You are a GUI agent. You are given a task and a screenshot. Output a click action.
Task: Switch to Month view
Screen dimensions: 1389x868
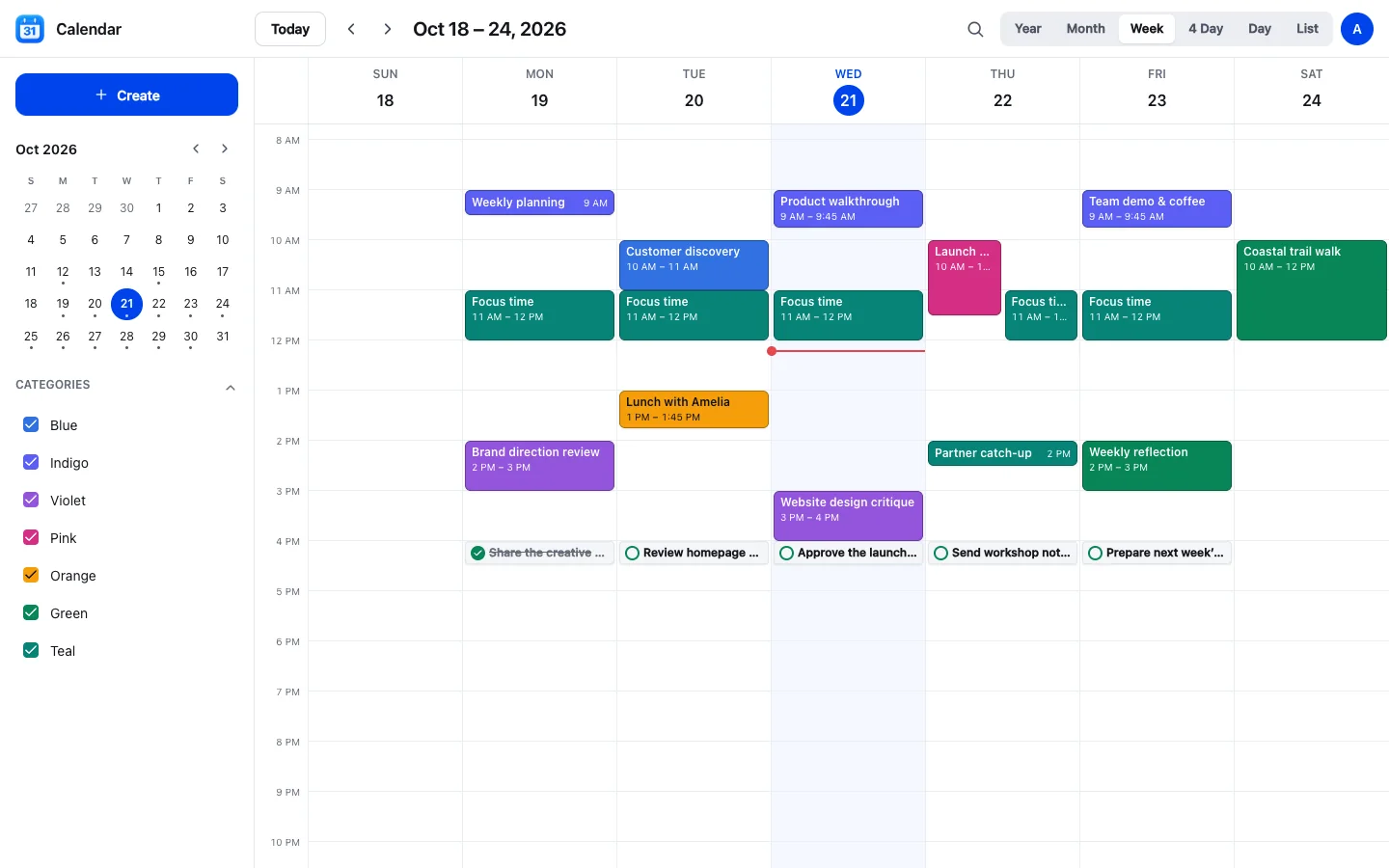coord(1085,29)
